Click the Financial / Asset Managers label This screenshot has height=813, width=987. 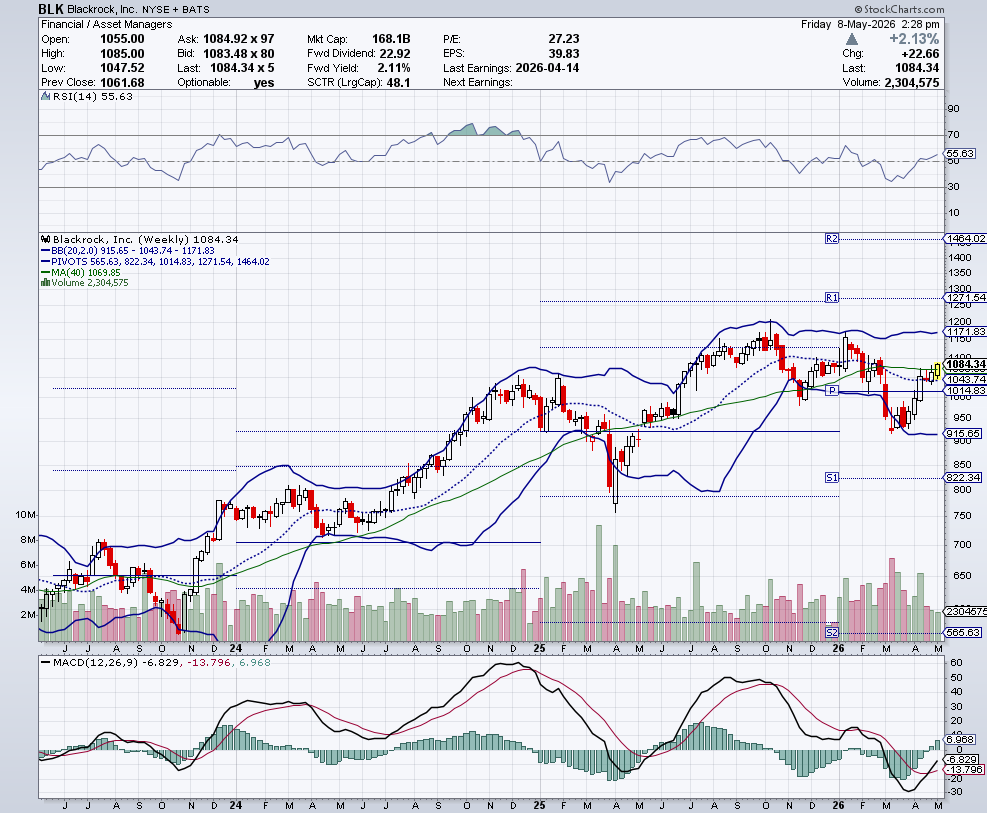click(x=107, y=24)
